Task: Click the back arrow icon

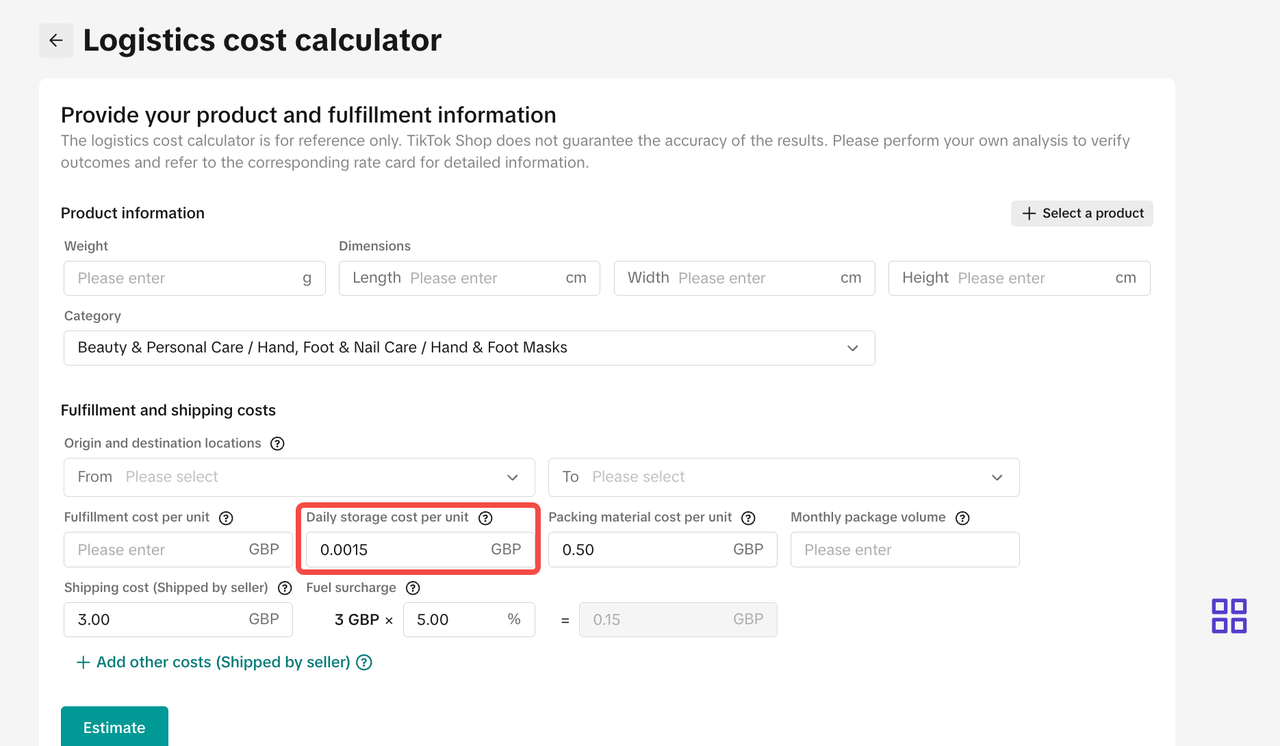Action: [56, 41]
